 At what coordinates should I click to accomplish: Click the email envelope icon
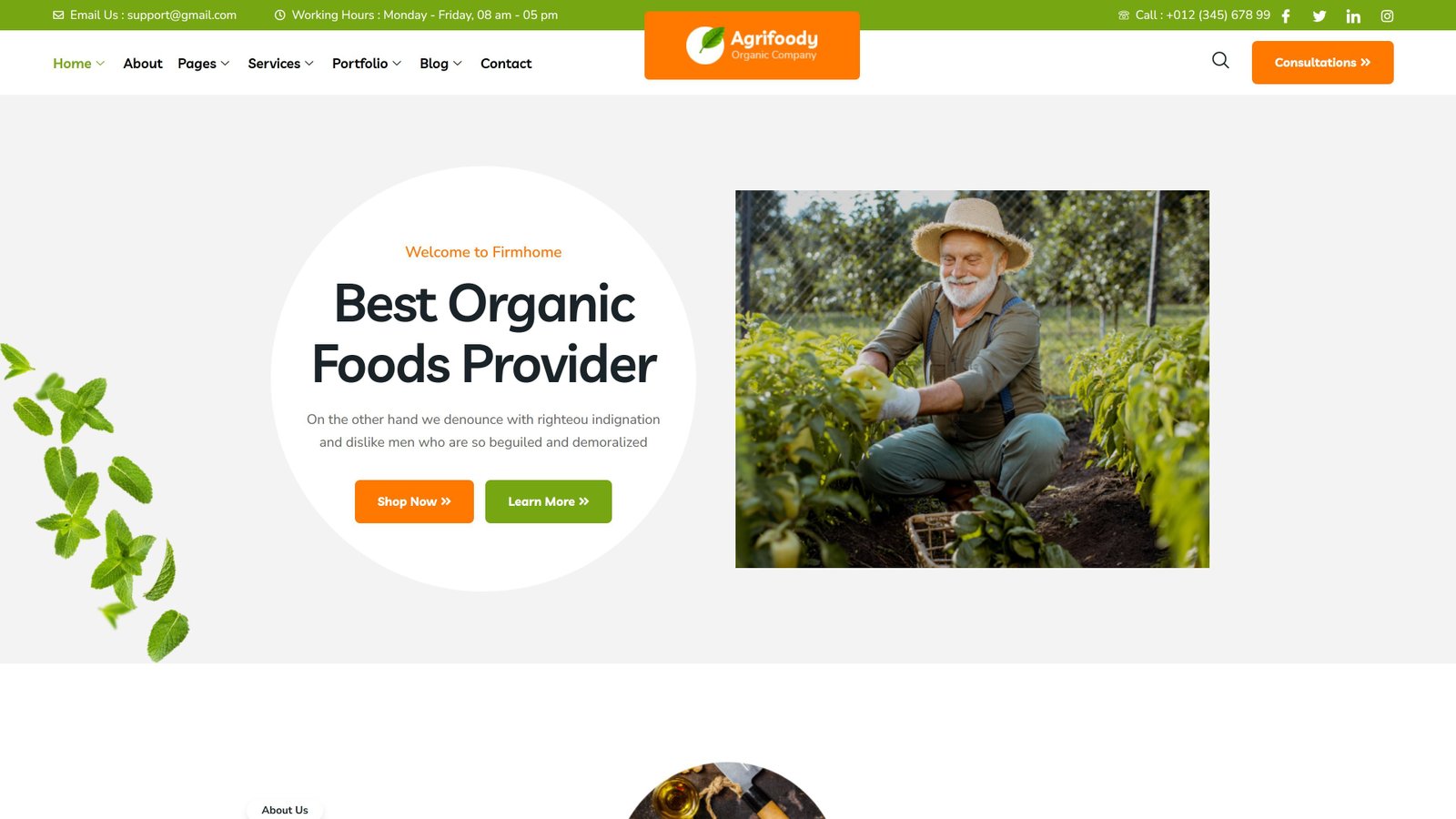58,15
